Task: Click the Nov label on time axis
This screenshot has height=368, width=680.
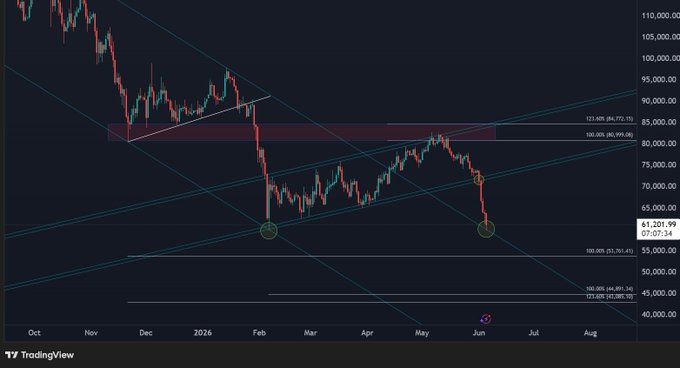Action: pos(91,332)
